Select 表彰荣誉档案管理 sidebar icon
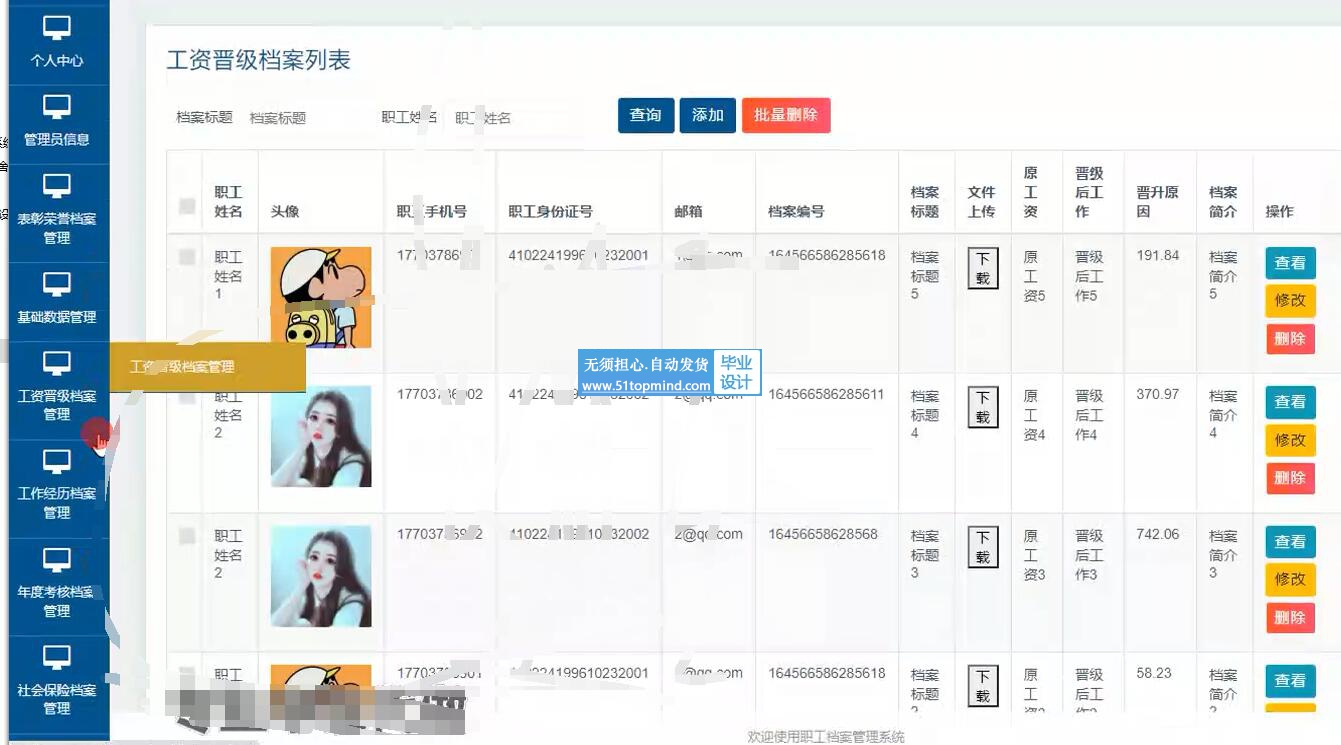 [57, 186]
